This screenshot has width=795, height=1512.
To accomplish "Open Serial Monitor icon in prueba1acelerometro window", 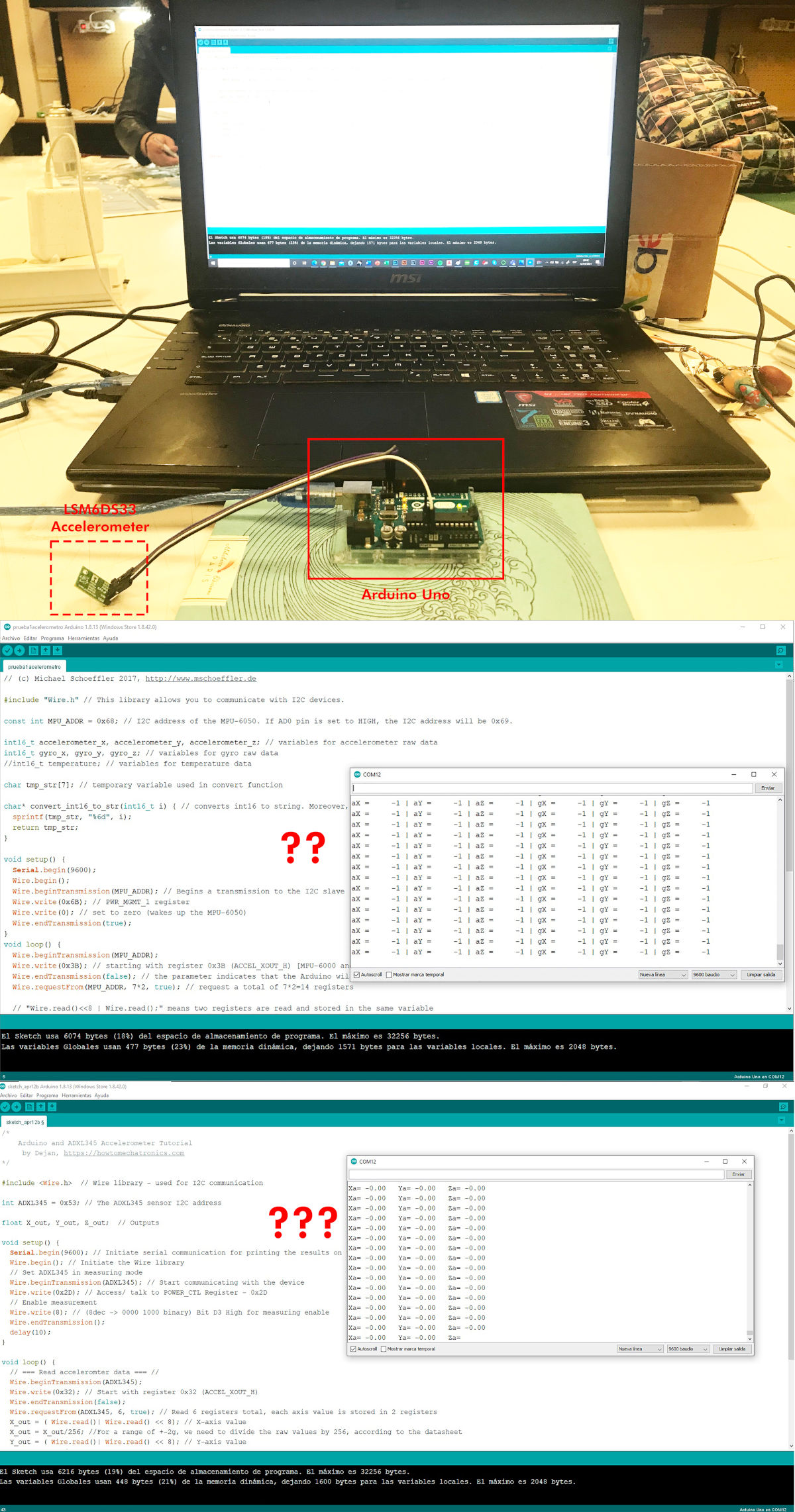I will (780, 650).
